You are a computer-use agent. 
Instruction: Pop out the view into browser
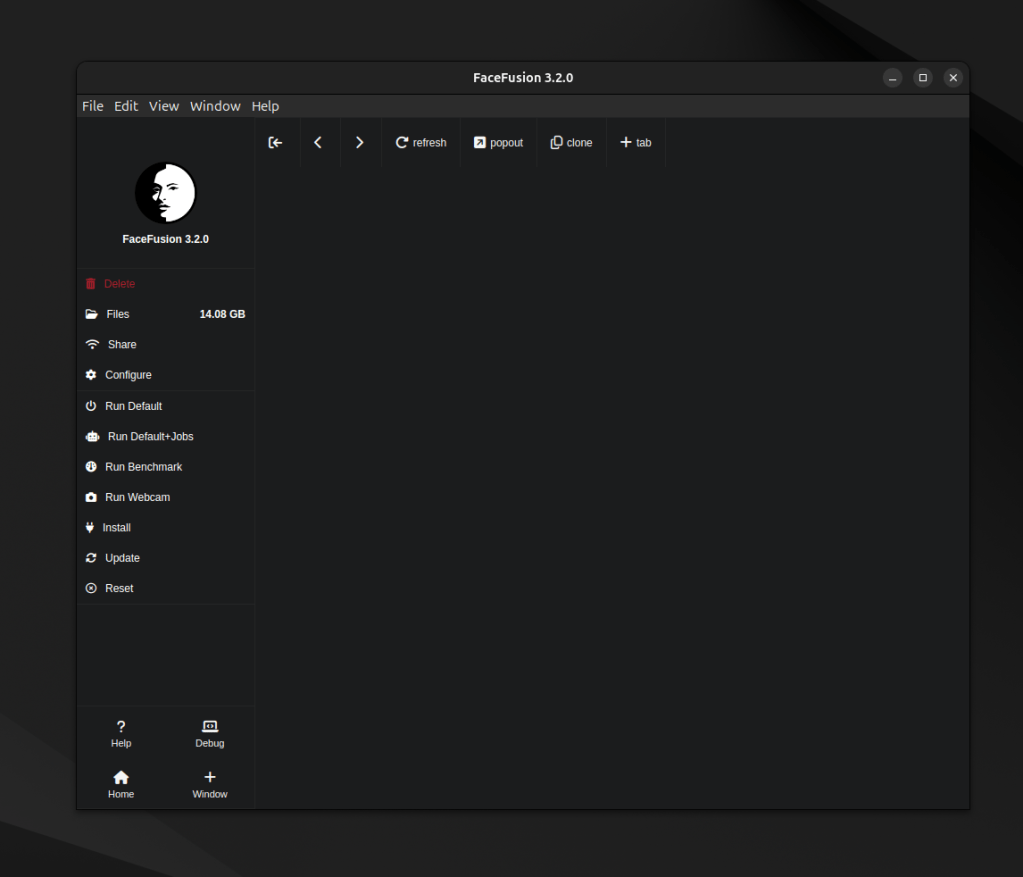498,143
